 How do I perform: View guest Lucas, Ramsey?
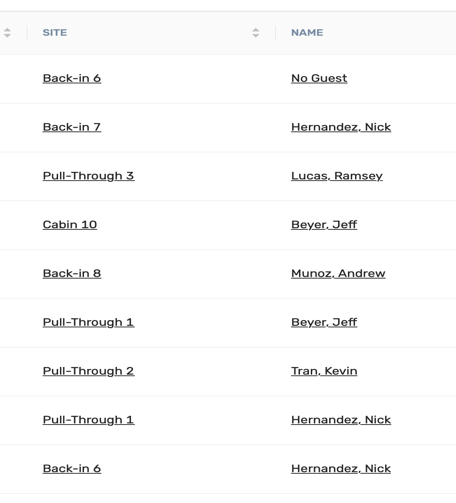tap(337, 176)
